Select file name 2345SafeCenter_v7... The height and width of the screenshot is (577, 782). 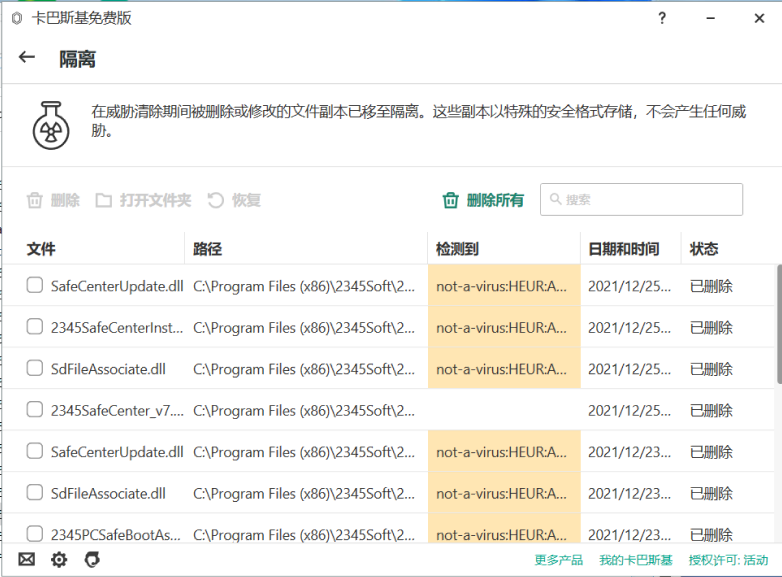click(x=117, y=410)
